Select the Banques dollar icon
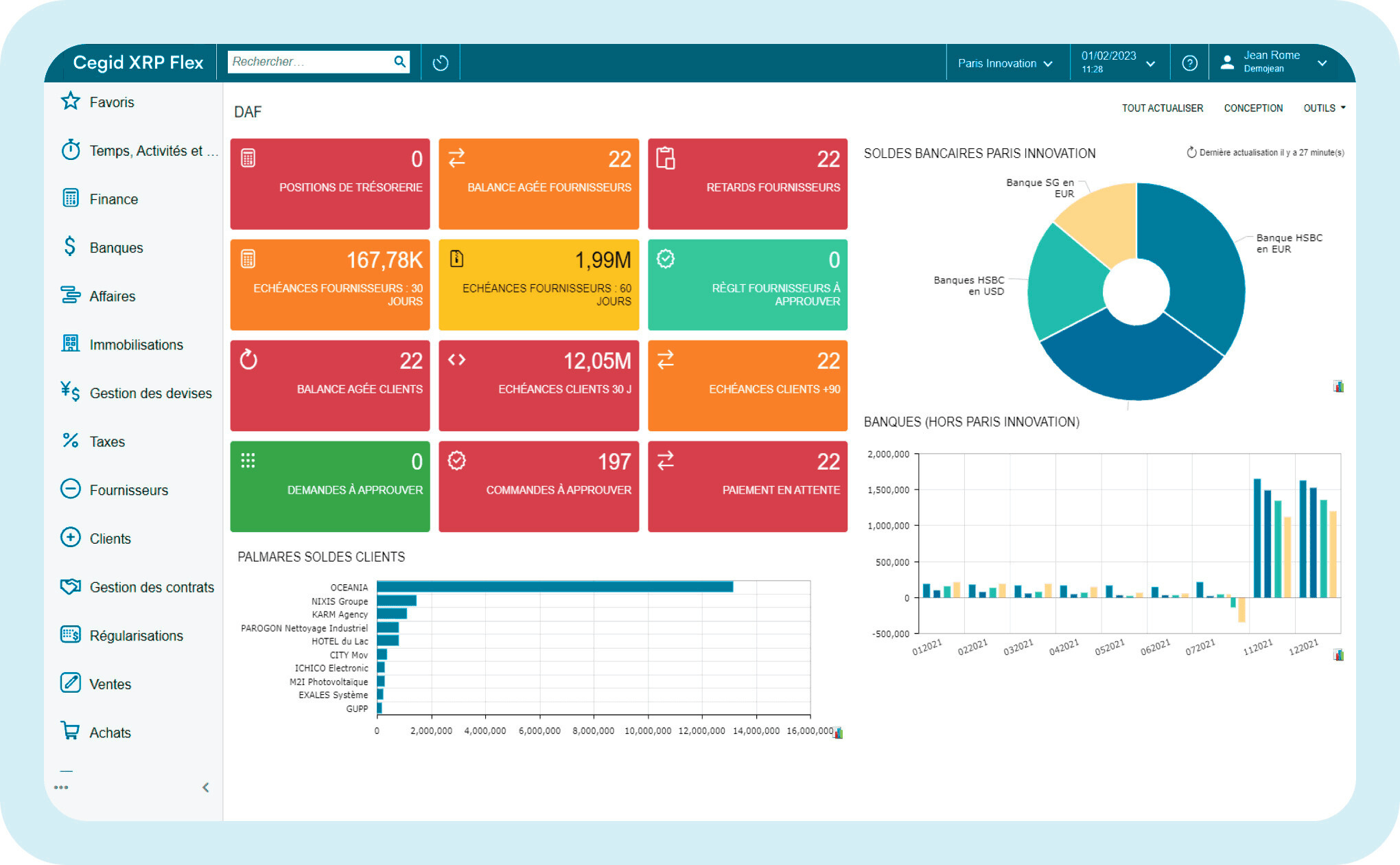This screenshot has width=1400, height=865. (x=70, y=246)
